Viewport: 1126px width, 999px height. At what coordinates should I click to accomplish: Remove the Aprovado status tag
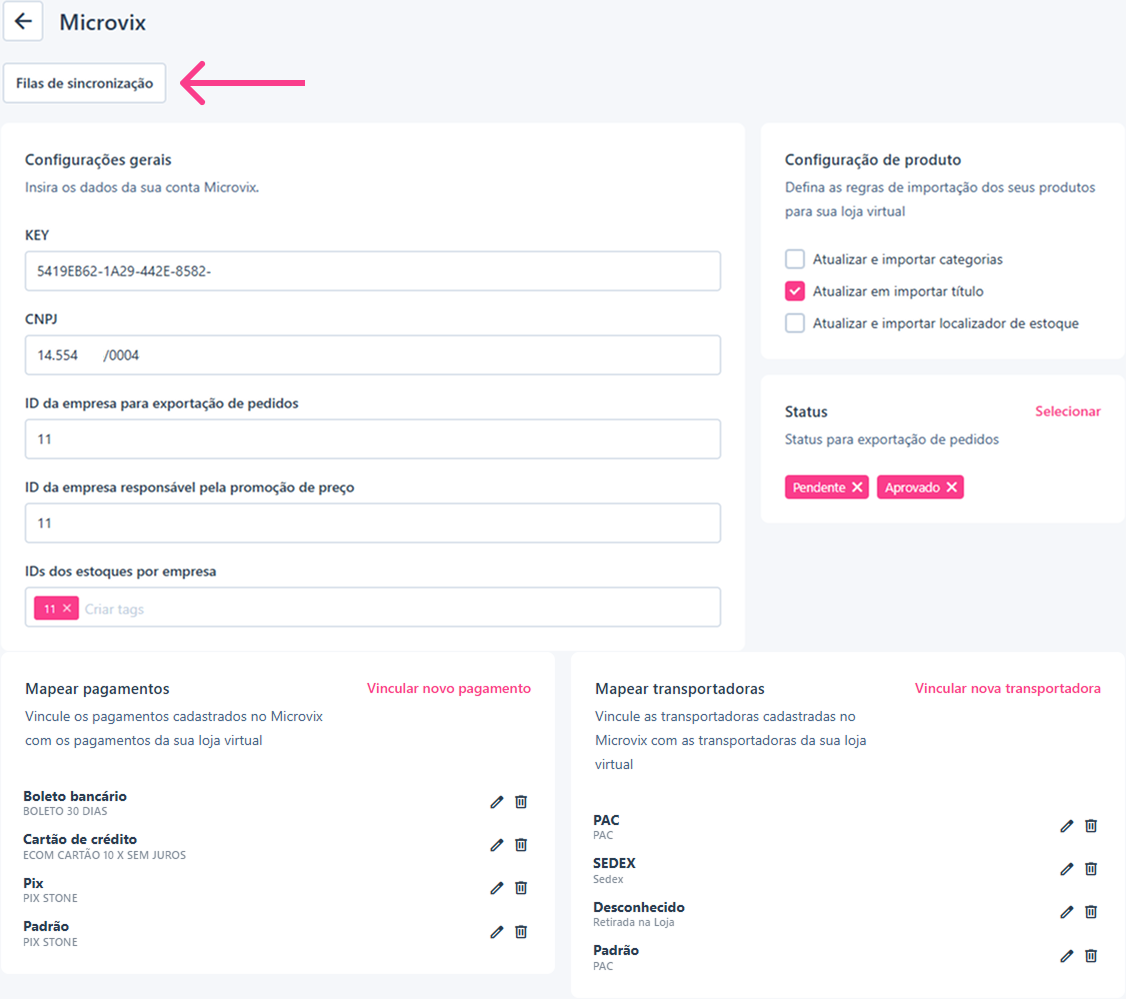coord(952,488)
